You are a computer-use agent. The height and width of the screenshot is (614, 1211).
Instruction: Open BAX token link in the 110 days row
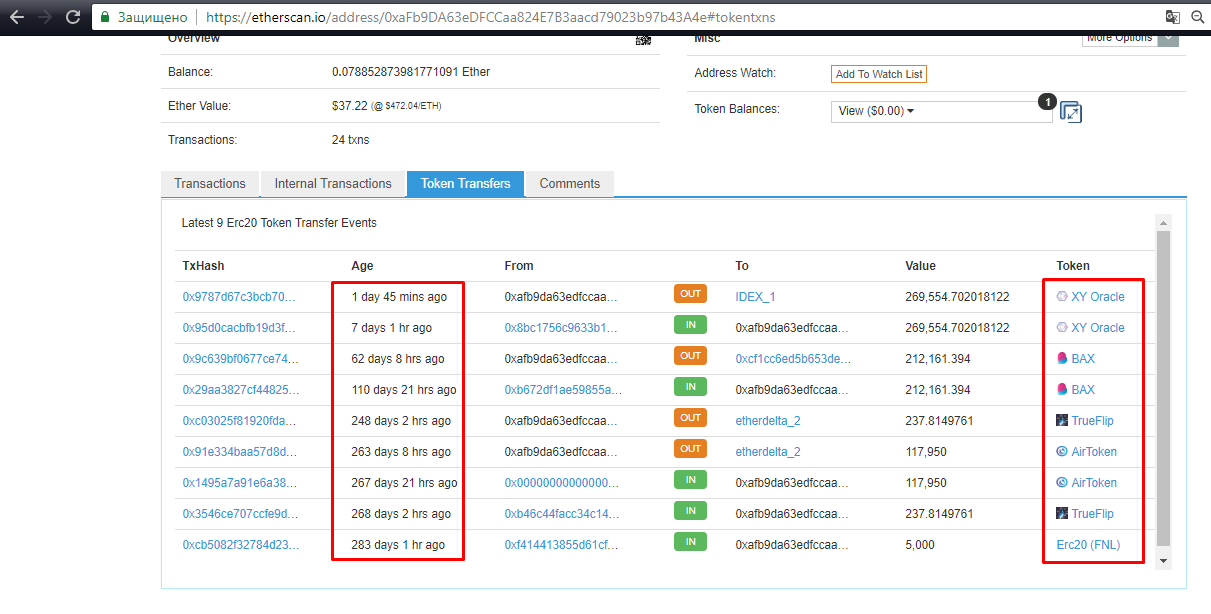click(1083, 390)
